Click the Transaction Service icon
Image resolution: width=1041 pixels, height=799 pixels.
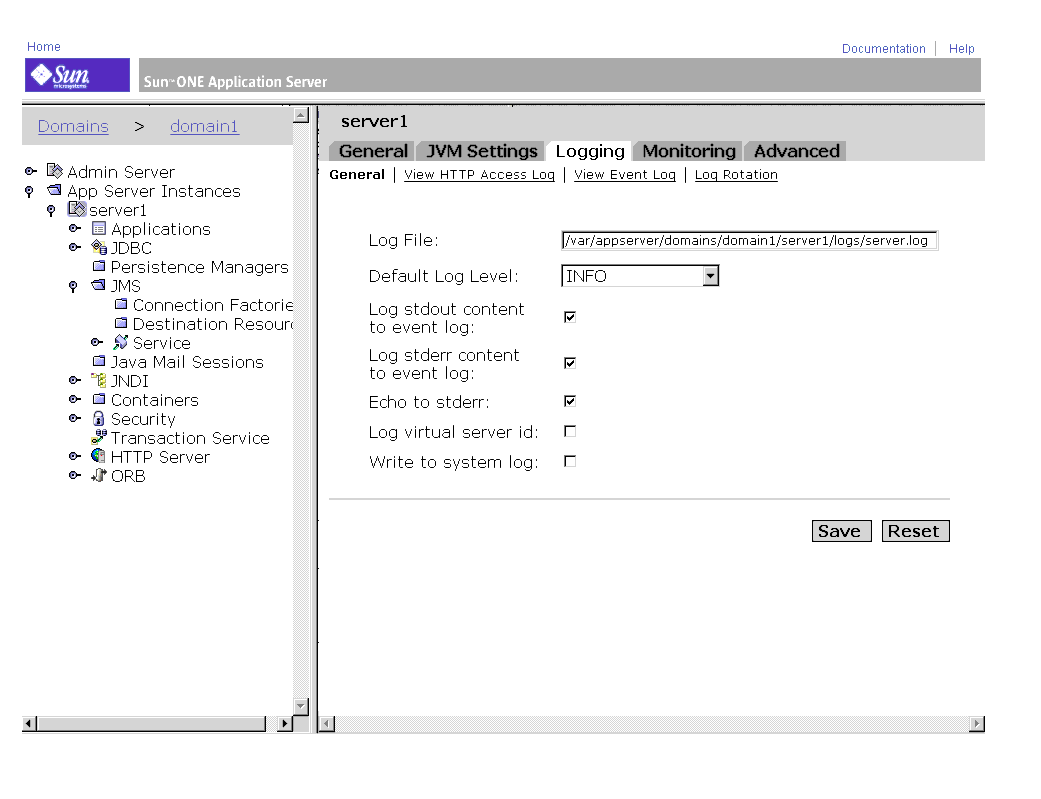coord(99,437)
